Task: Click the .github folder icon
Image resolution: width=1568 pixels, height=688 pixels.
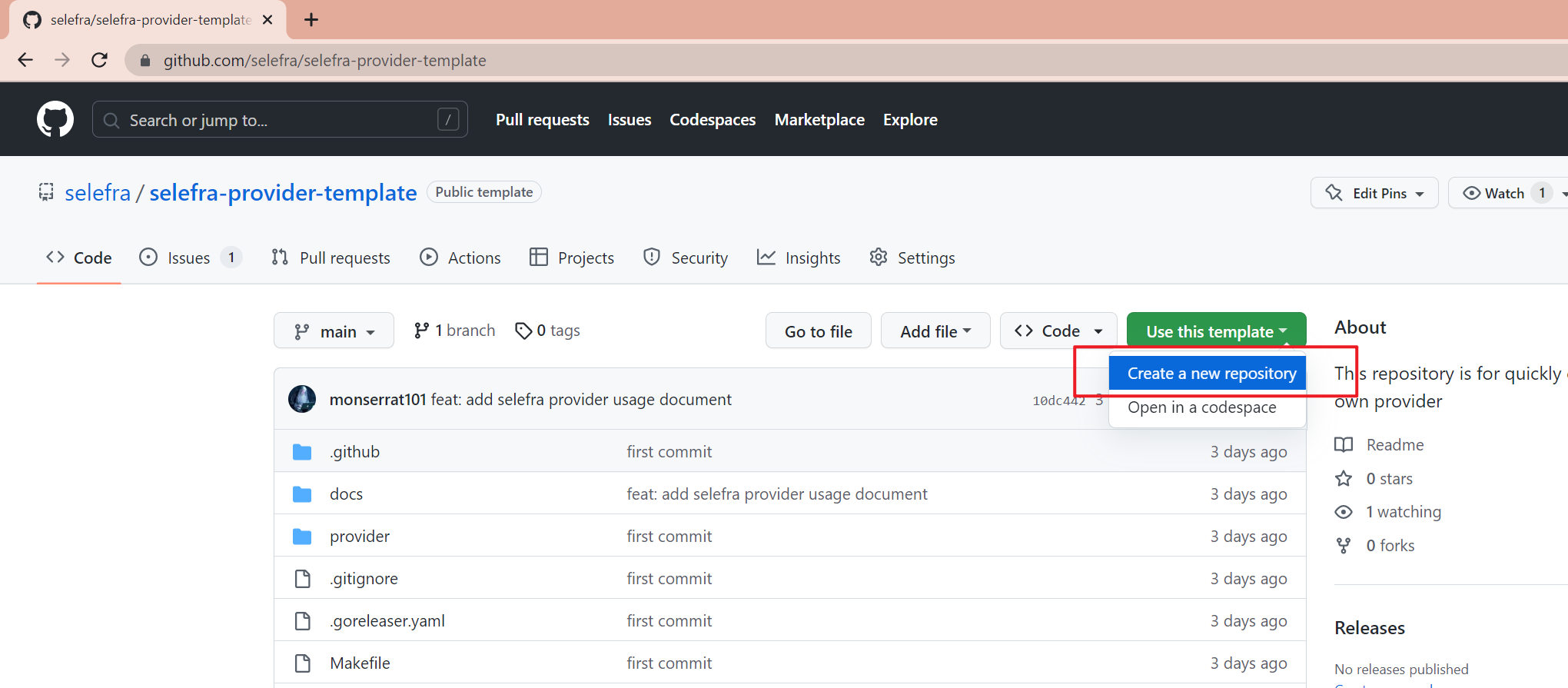Action: click(302, 452)
